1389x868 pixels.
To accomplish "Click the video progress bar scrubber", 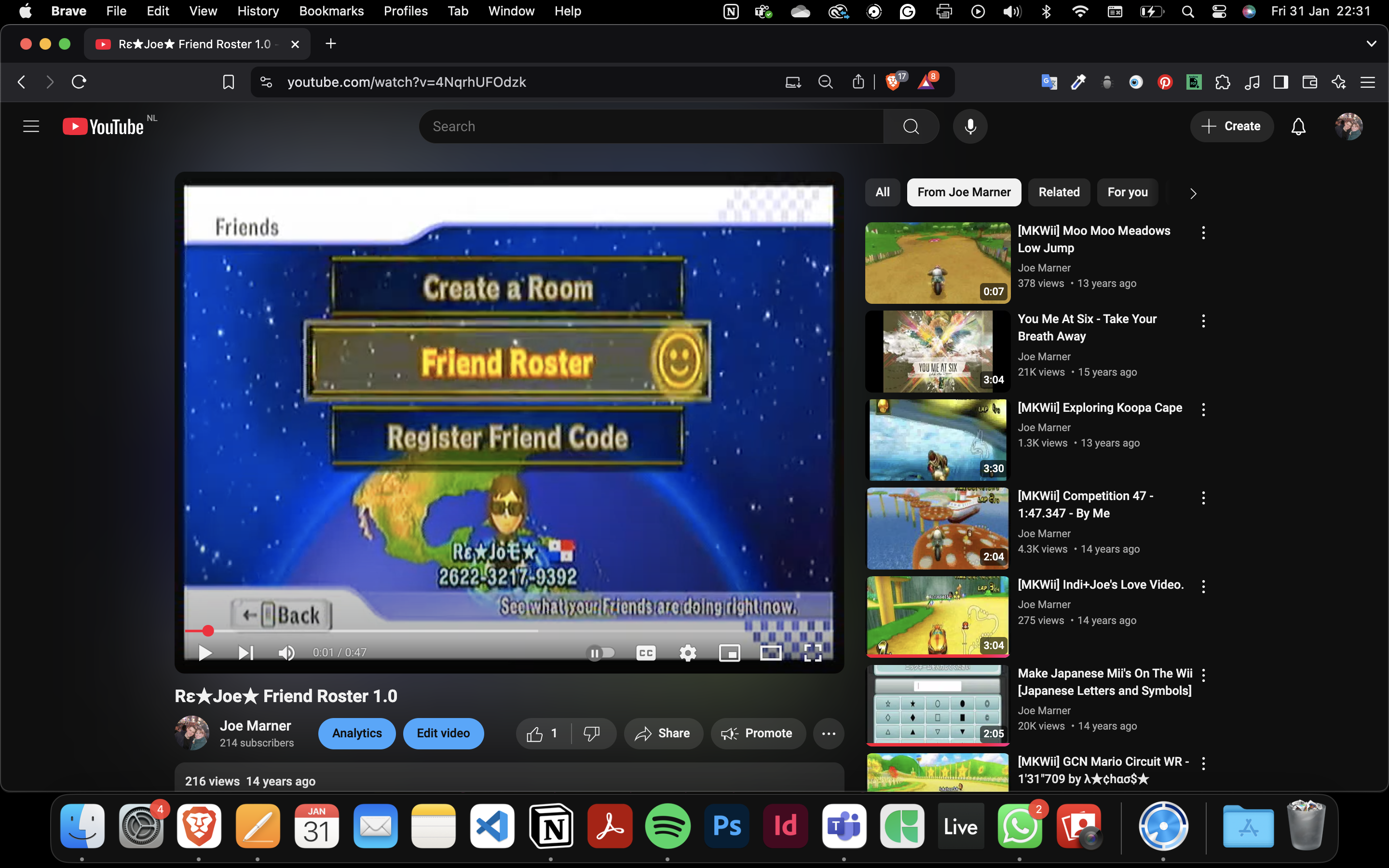I will coord(208,631).
